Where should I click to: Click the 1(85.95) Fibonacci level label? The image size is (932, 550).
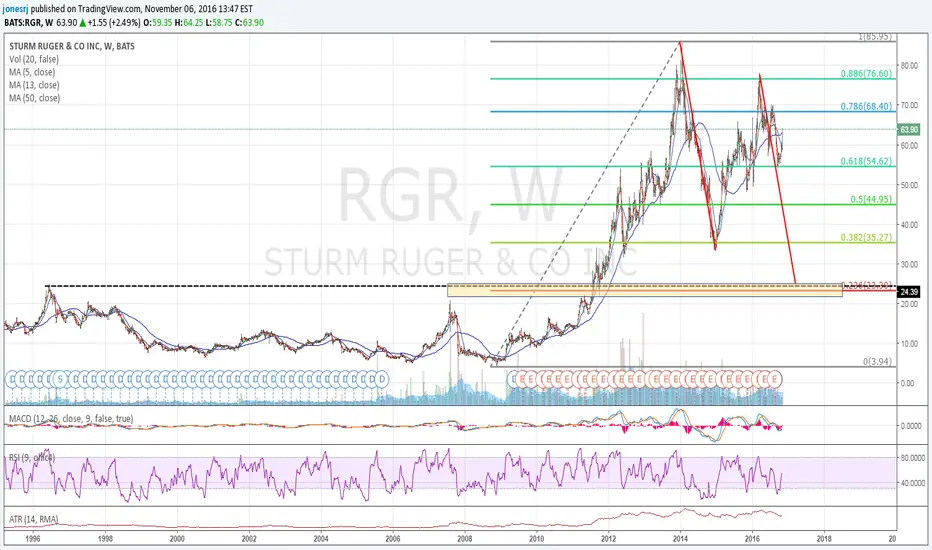click(874, 37)
